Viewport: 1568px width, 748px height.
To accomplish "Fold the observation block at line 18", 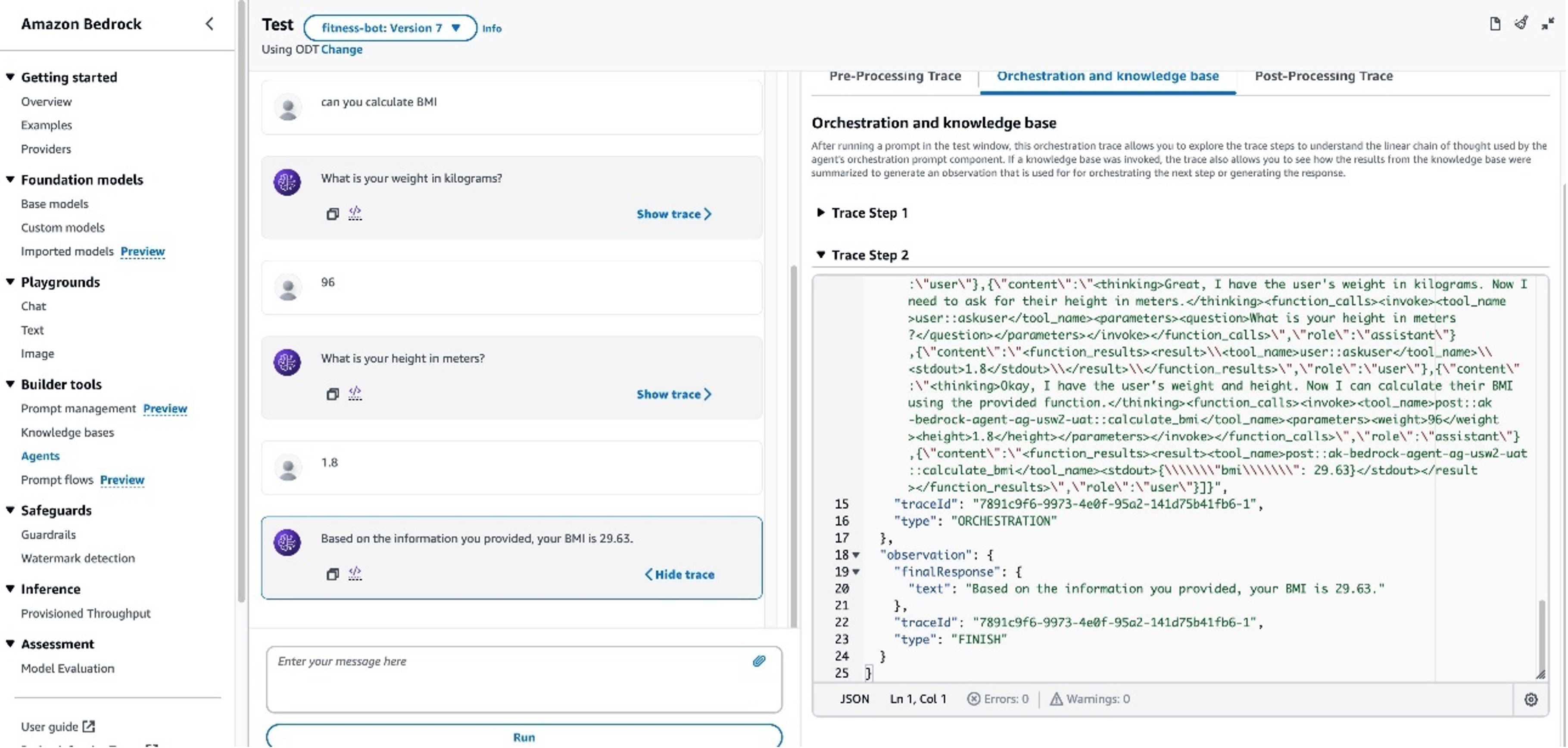I will point(857,555).
